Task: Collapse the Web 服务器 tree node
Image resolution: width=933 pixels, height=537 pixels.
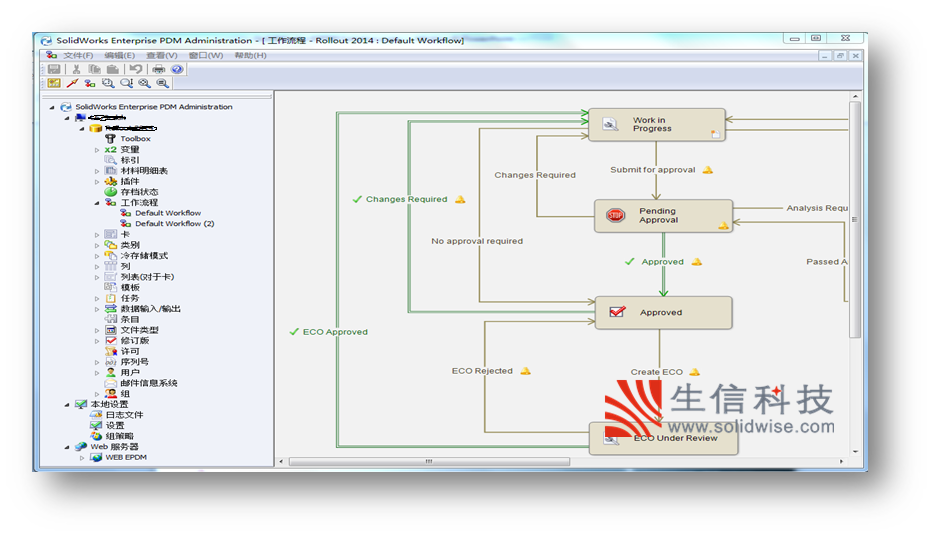Action: 67,447
